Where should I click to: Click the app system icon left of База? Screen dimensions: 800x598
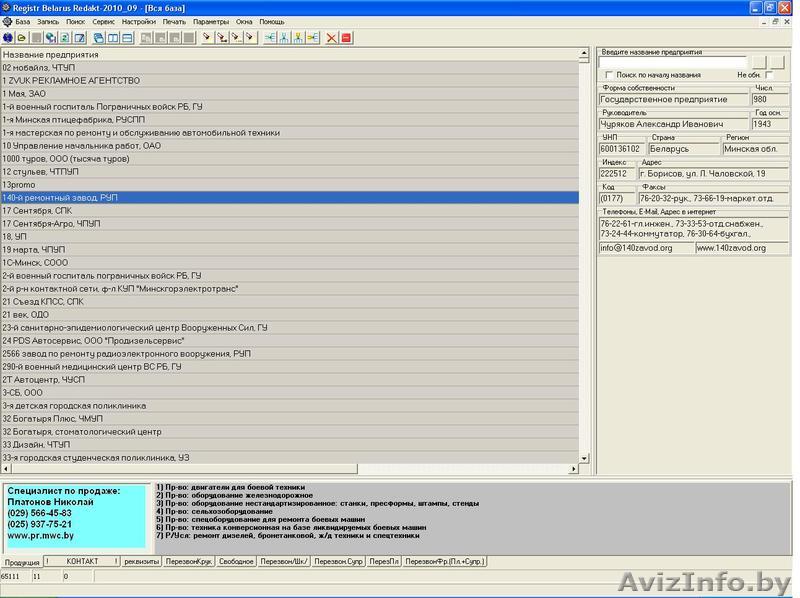[7, 21]
